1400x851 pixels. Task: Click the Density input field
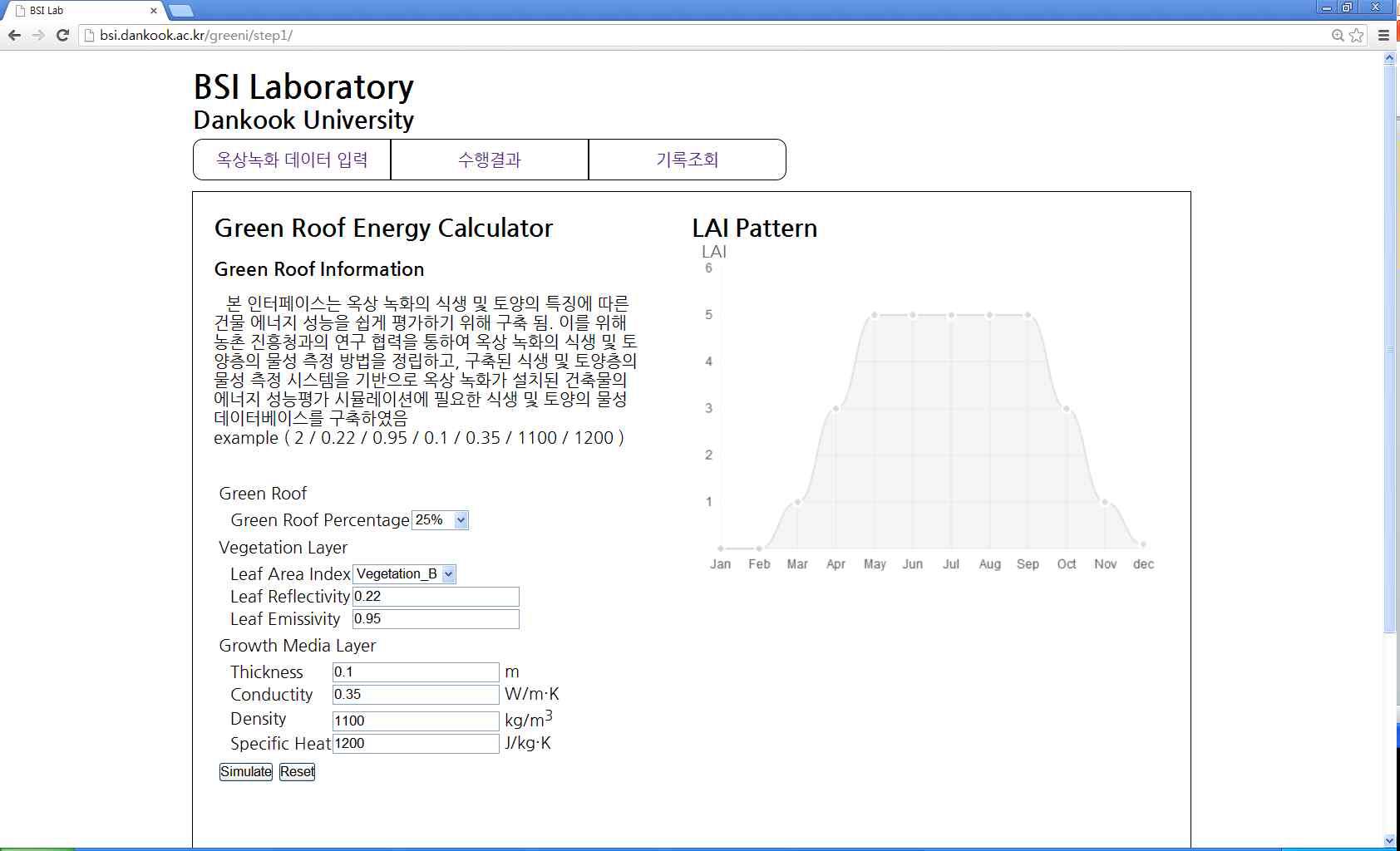(416, 721)
